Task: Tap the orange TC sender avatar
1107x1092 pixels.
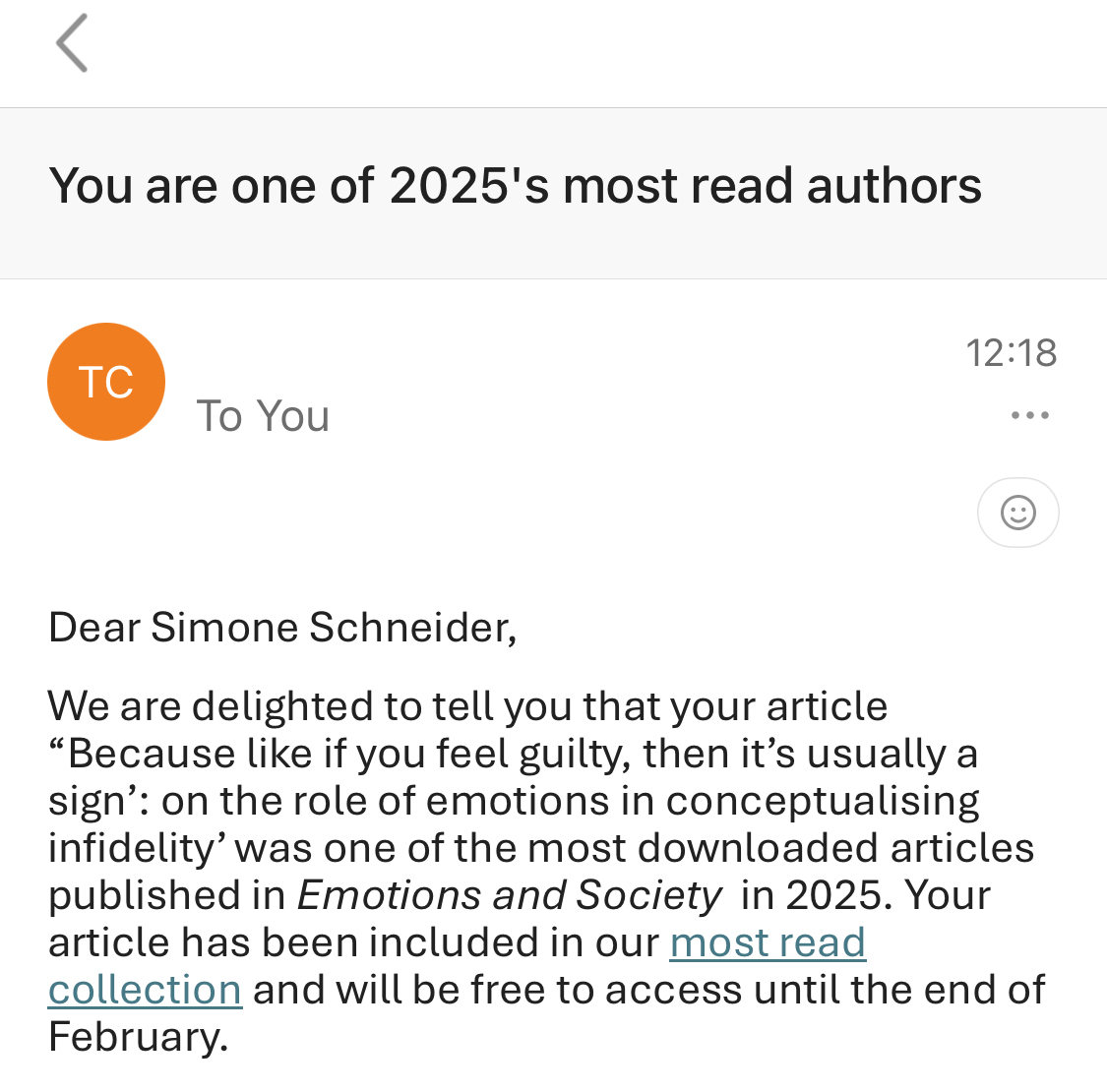Action: [x=106, y=382]
